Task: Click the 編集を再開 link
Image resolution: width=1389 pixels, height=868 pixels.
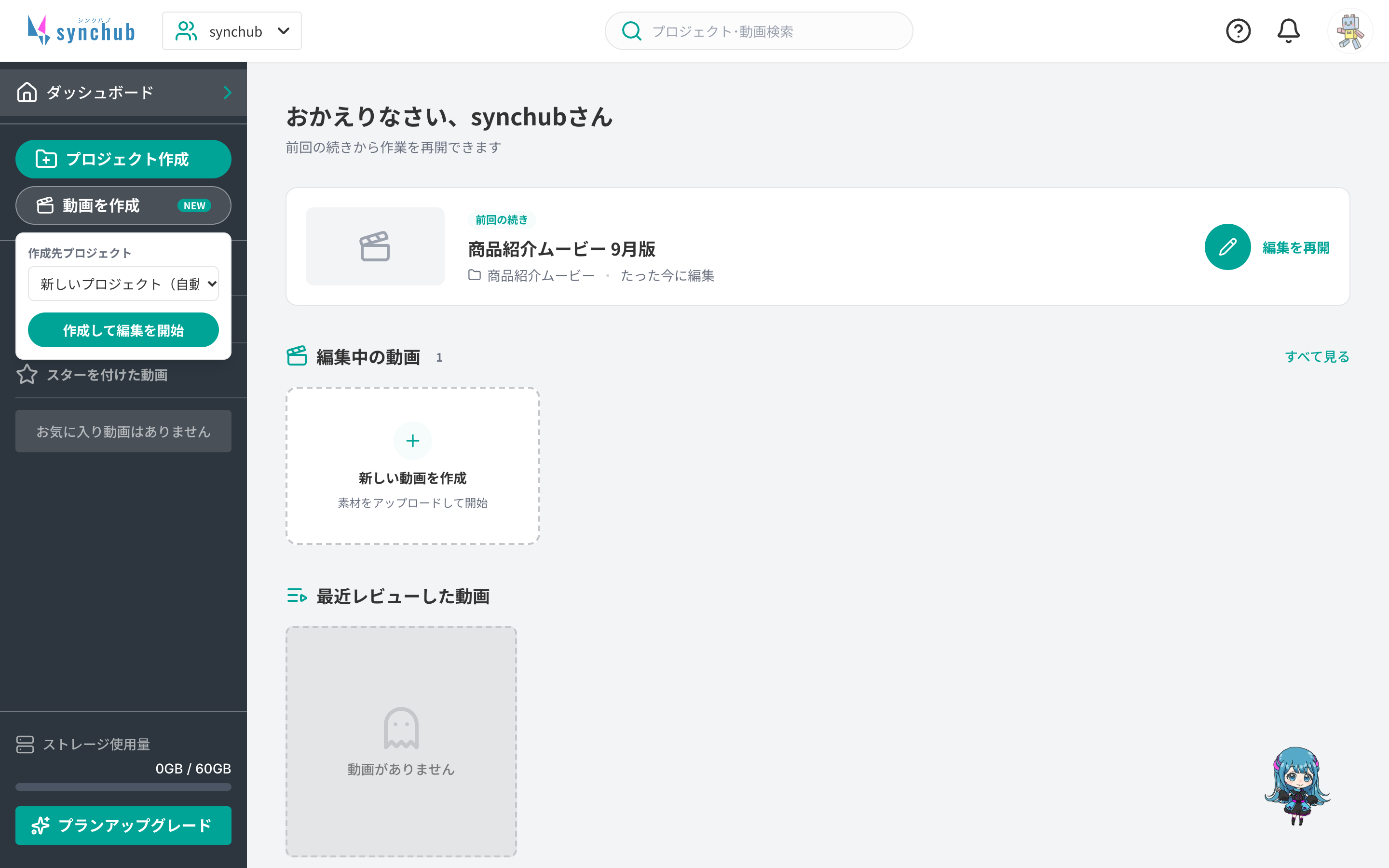Action: click(x=1296, y=247)
